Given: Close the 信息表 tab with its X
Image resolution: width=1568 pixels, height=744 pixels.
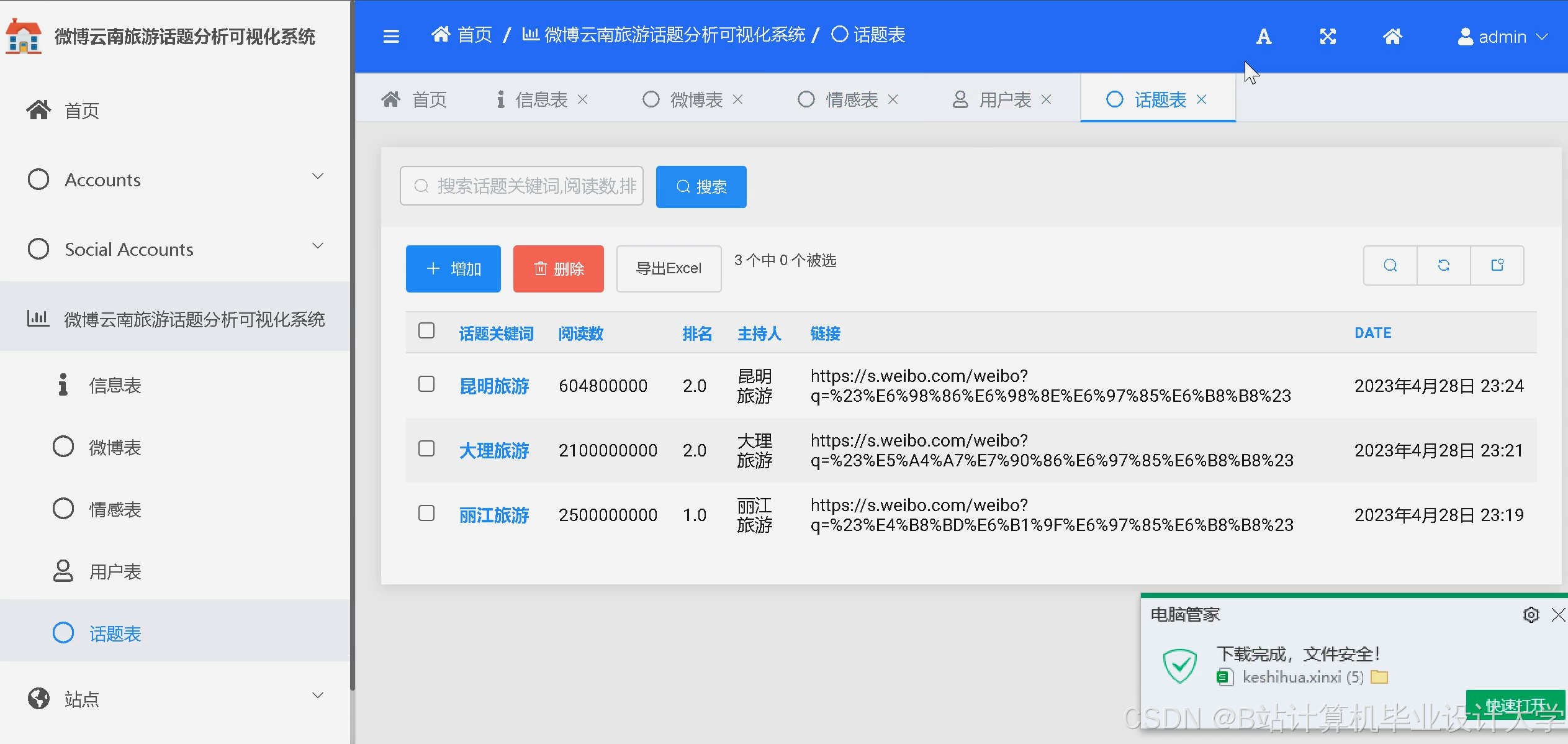Looking at the screenshot, I should point(582,99).
